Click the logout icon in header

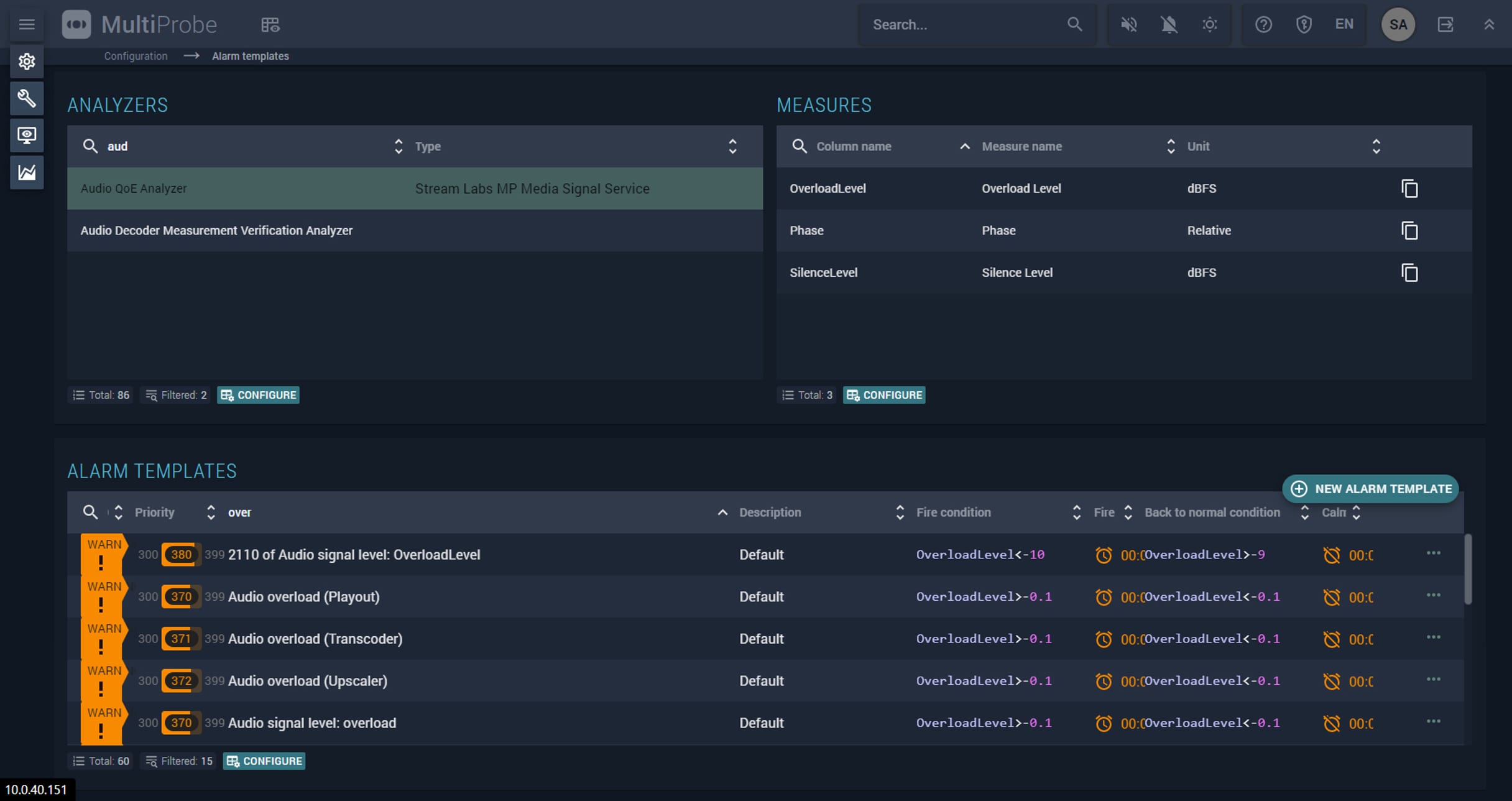click(x=1445, y=24)
